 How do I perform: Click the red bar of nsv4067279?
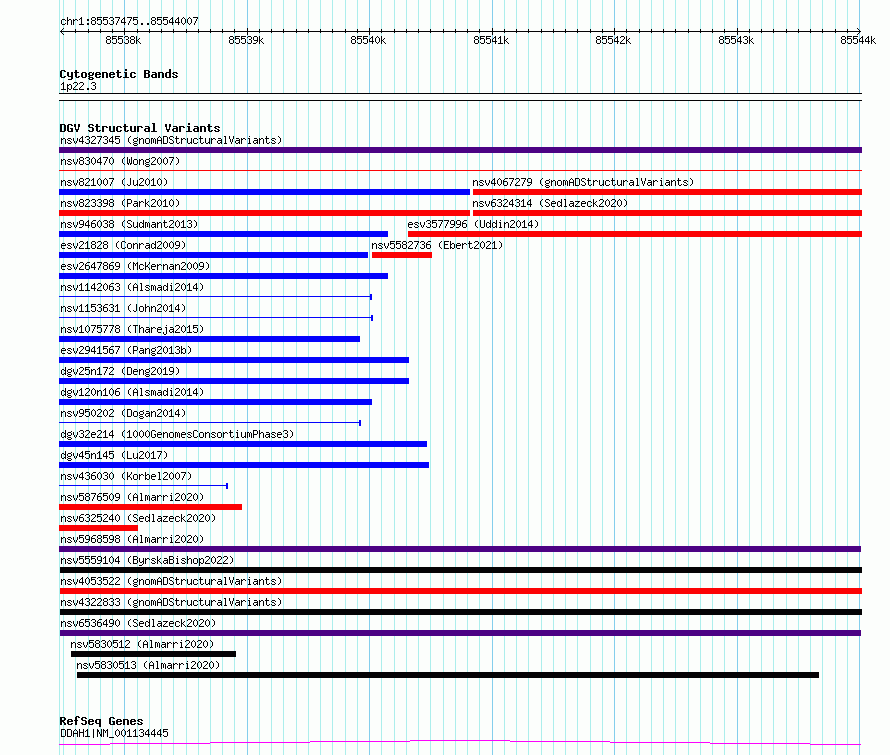(x=668, y=192)
